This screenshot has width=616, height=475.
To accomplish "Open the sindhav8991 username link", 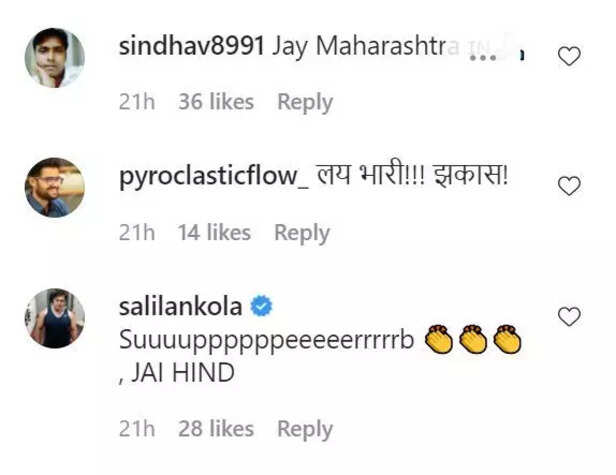I will click(192, 46).
